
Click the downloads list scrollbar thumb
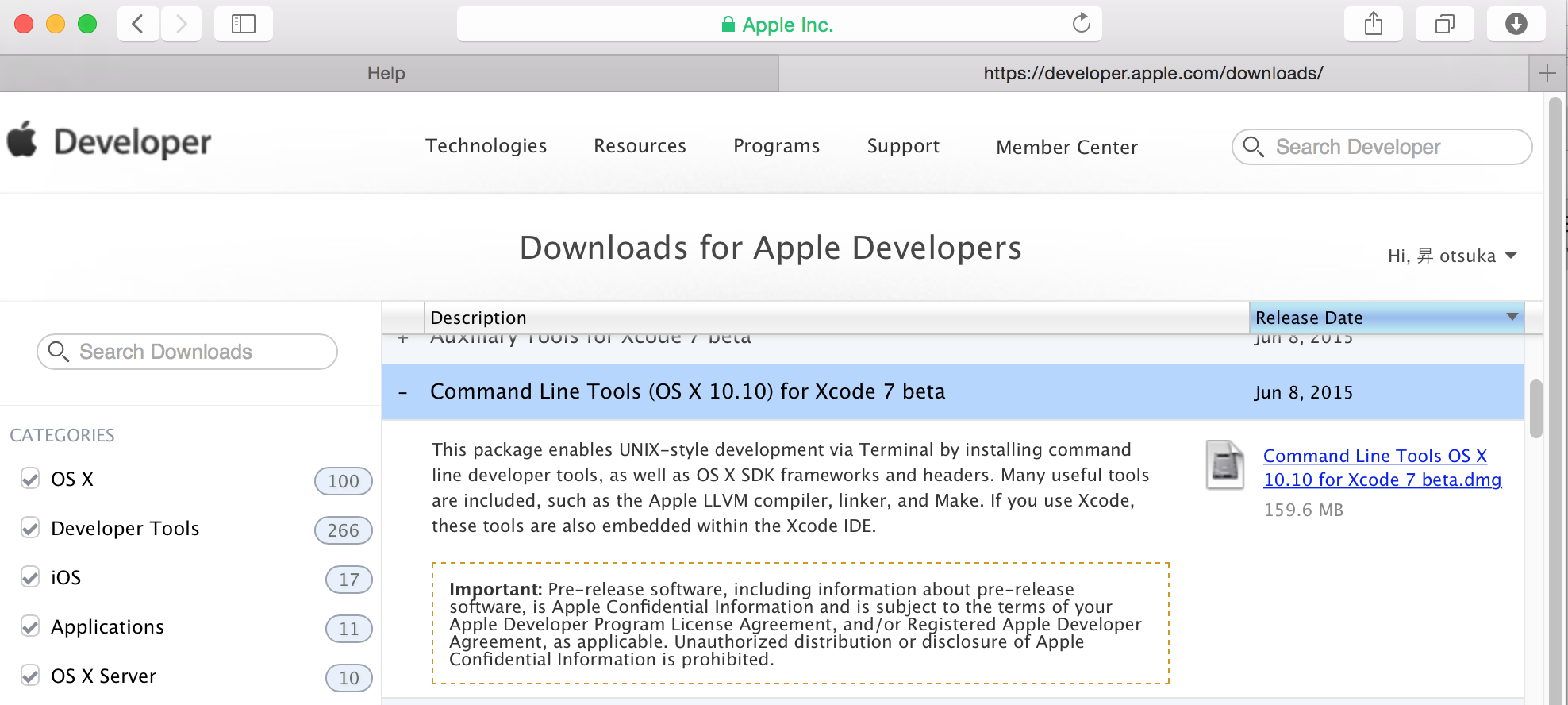point(1536,409)
